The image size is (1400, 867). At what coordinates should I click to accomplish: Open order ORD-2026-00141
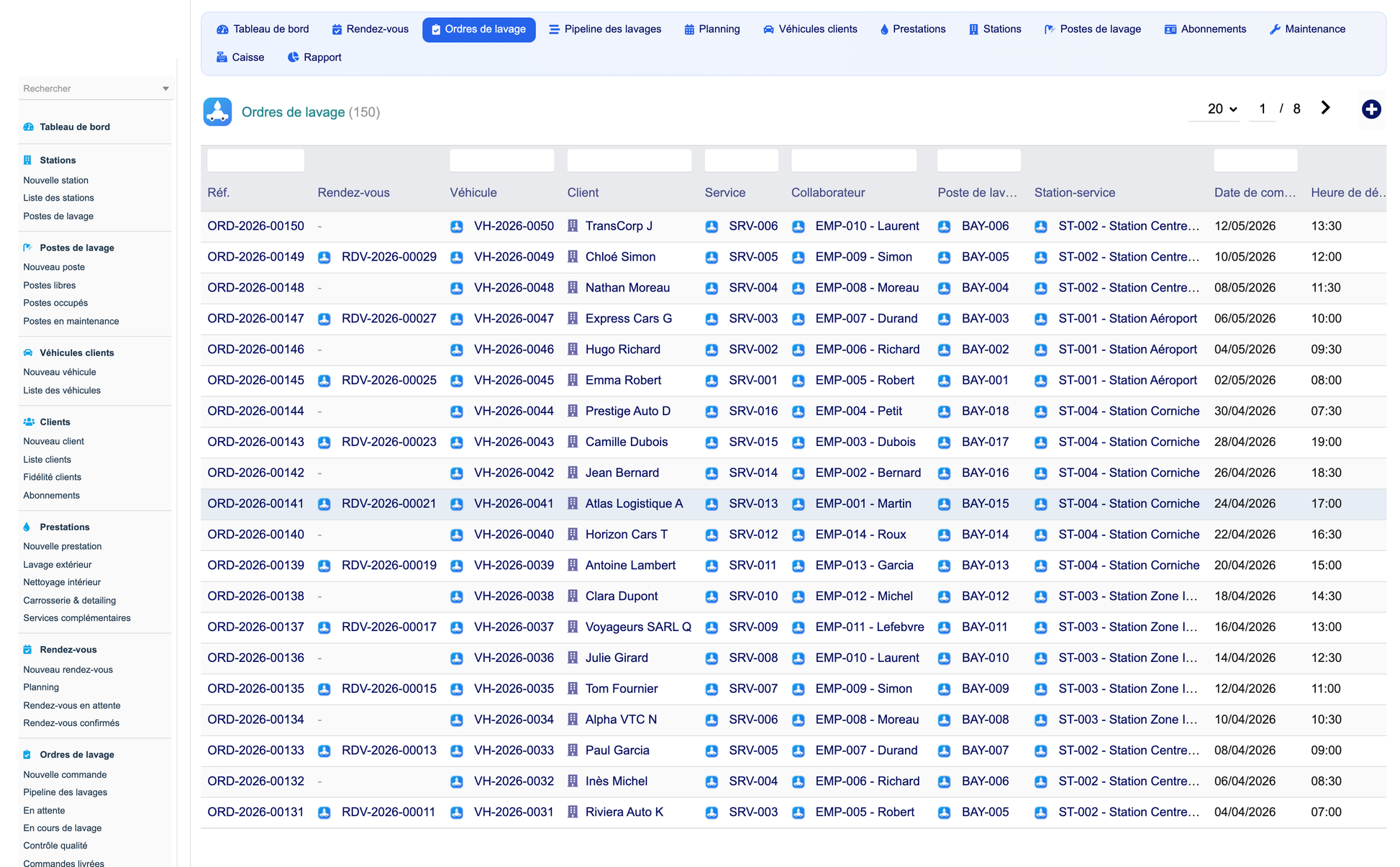pos(255,504)
